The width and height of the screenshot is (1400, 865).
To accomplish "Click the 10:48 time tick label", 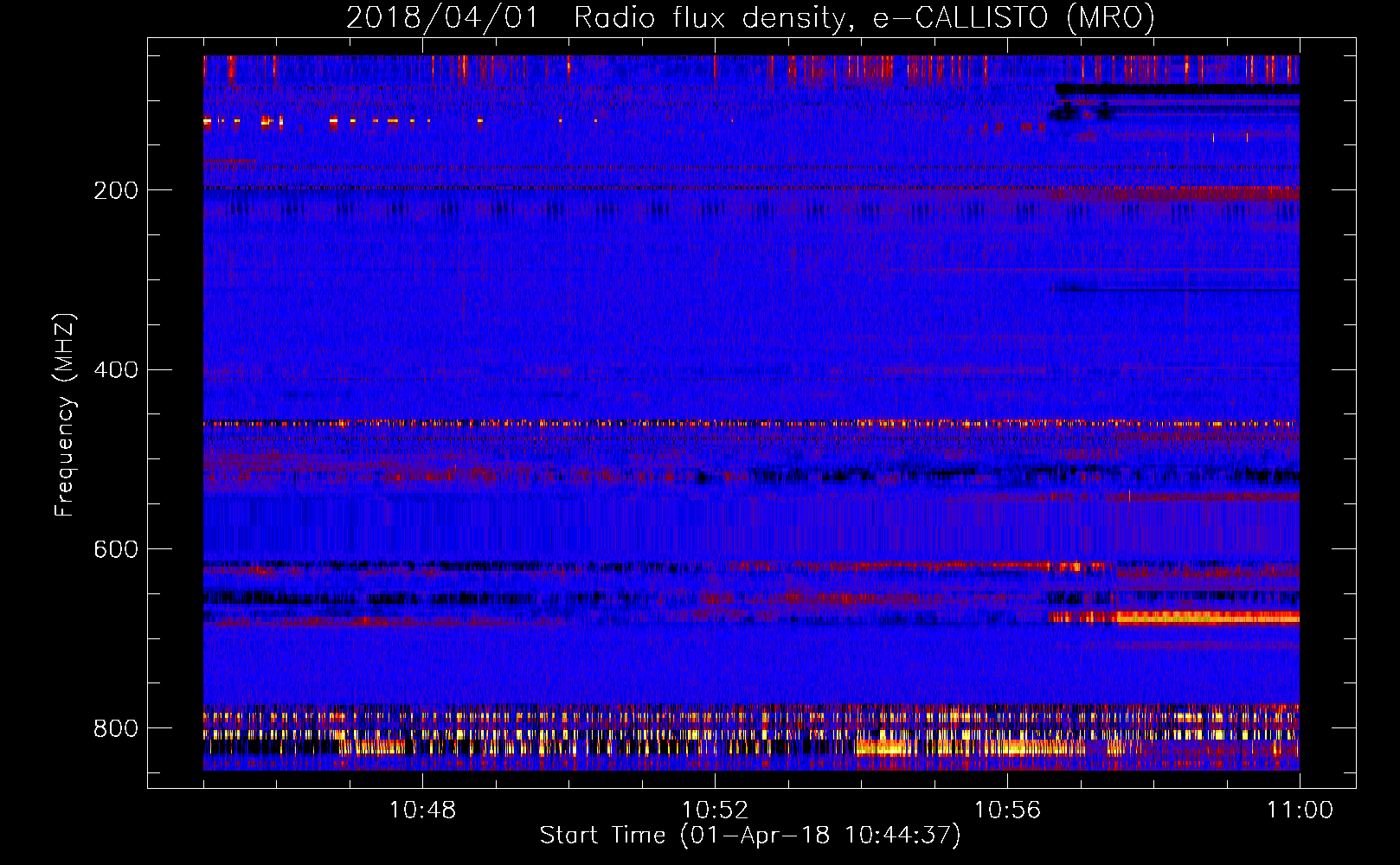I will coord(422,811).
